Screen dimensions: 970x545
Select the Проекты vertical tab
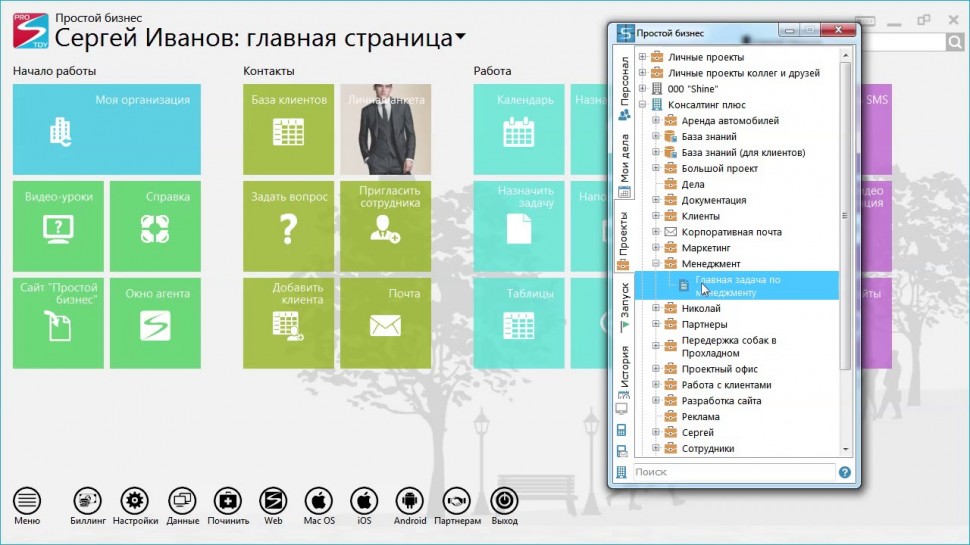pyautogui.click(x=624, y=241)
